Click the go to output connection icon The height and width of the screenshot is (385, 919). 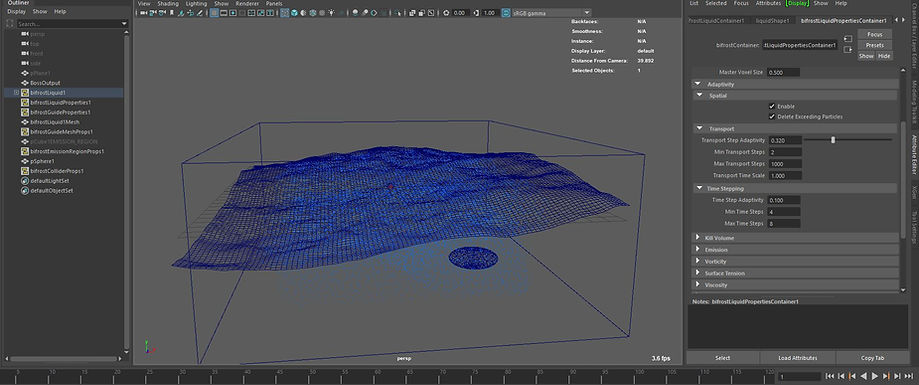pos(847,50)
